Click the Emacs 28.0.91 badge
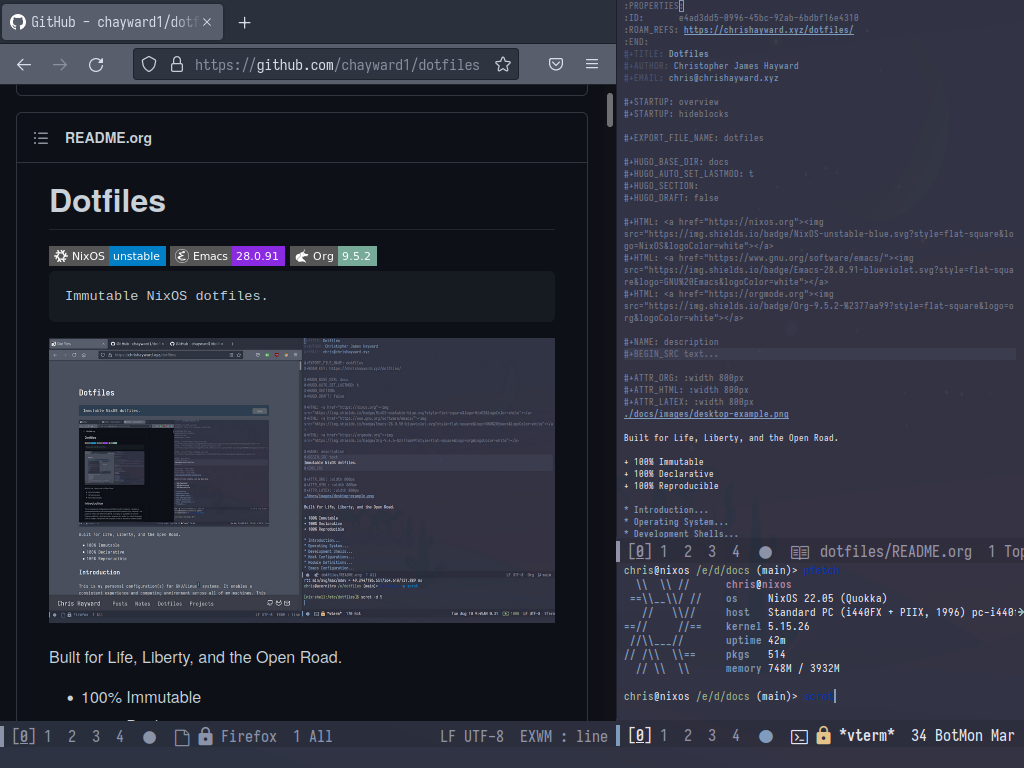This screenshot has width=1024, height=768. (x=228, y=256)
